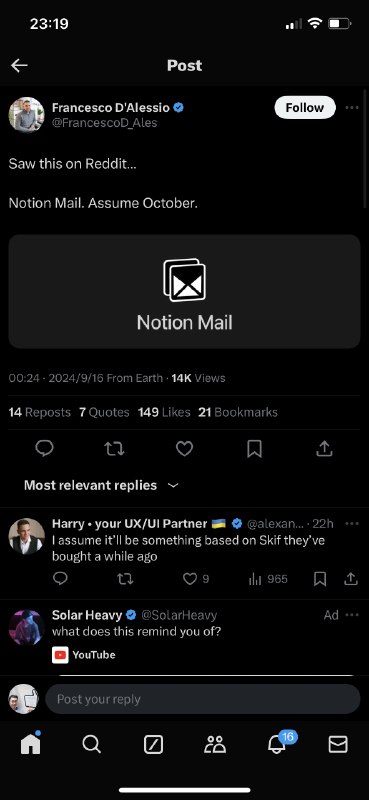Viewport: 369px width, 800px height.
Task: View the 14 Reposts list
Action: coord(39,412)
